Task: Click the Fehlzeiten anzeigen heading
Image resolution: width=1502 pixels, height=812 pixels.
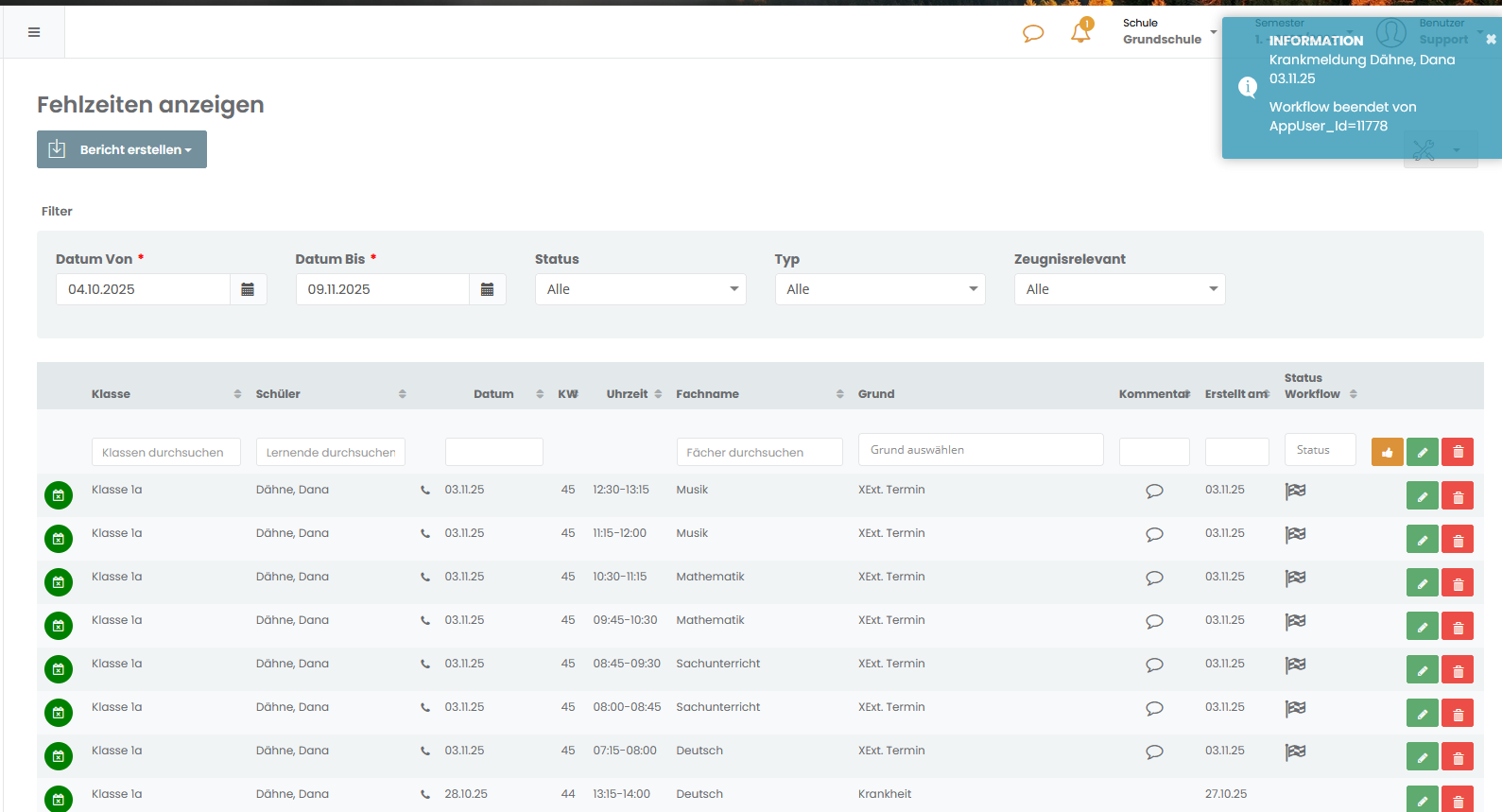Action: tap(150, 105)
